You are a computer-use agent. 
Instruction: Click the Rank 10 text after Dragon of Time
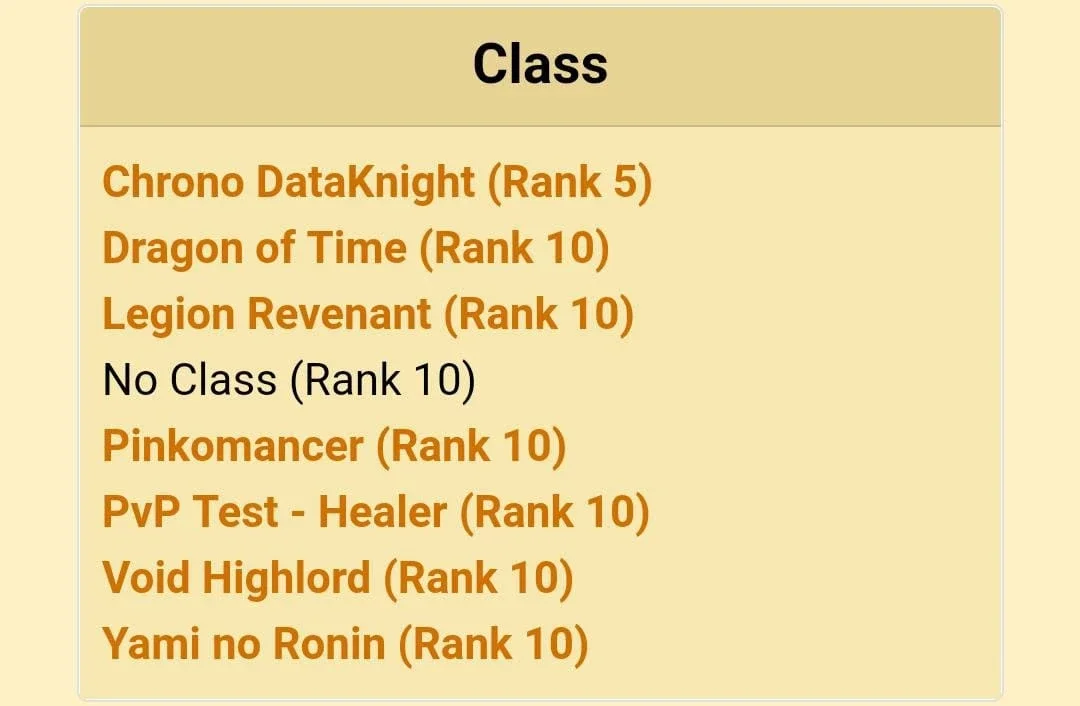click(515, 248)
